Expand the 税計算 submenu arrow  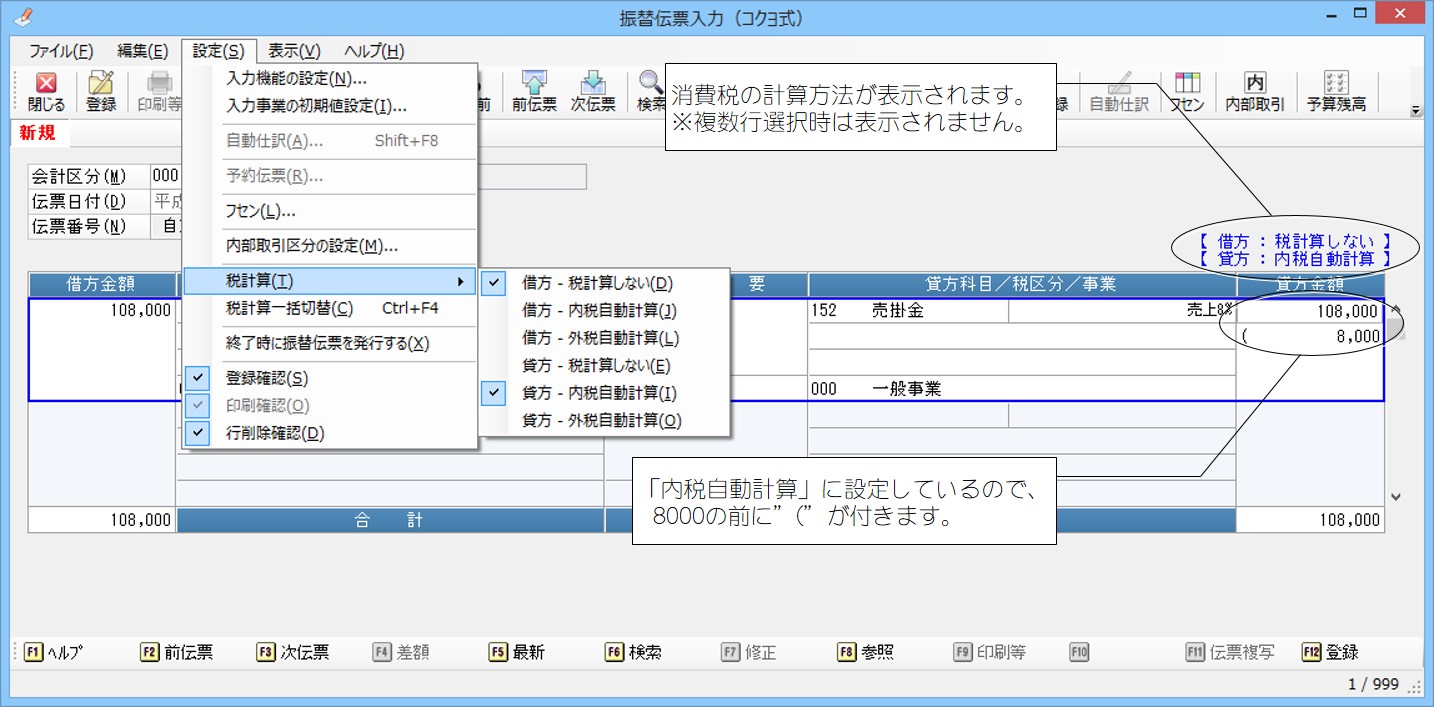461,282
